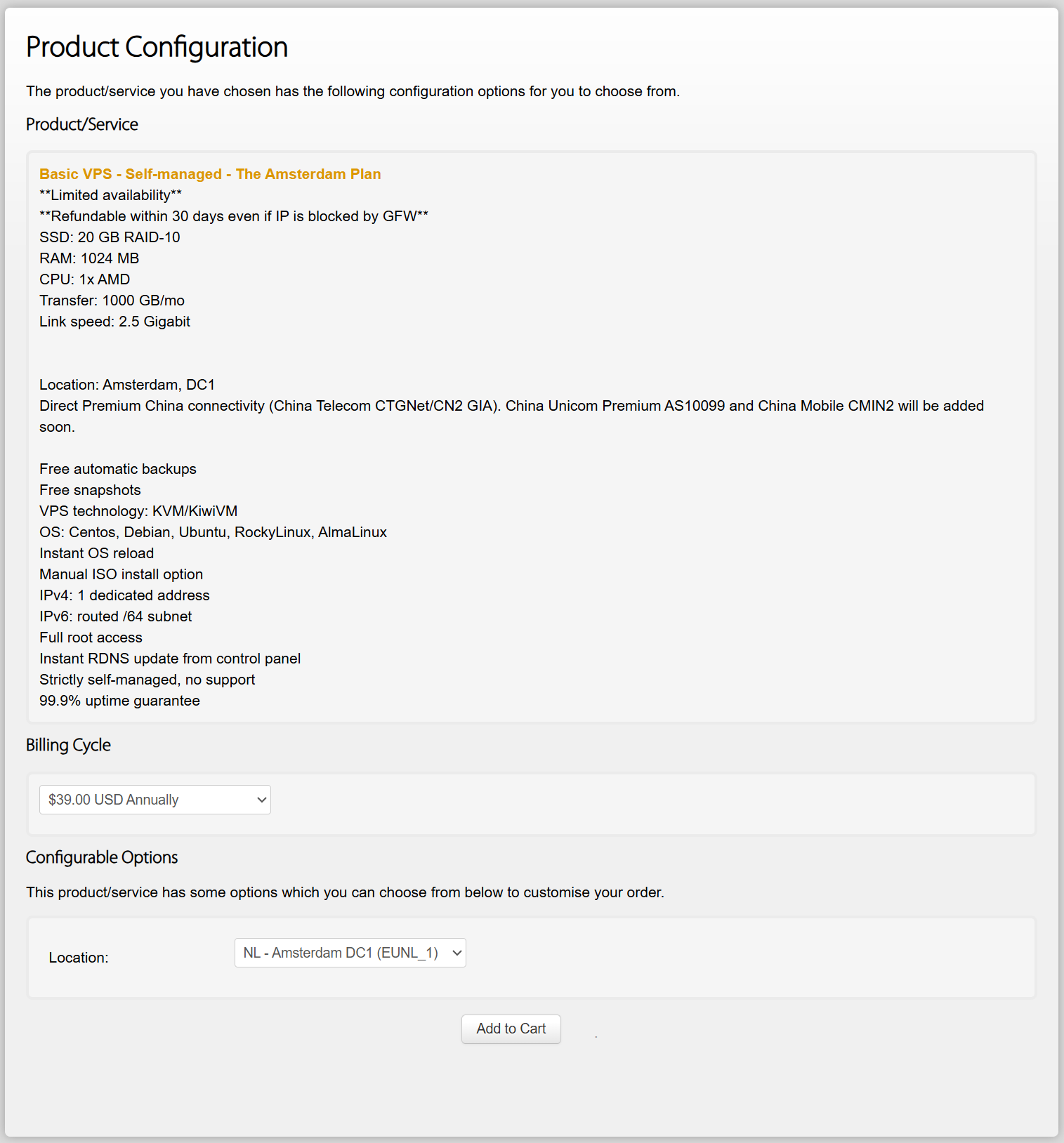Click the Location field label
The image size is (1064, 1143).
pyautogui.click(x=79, y=958)
